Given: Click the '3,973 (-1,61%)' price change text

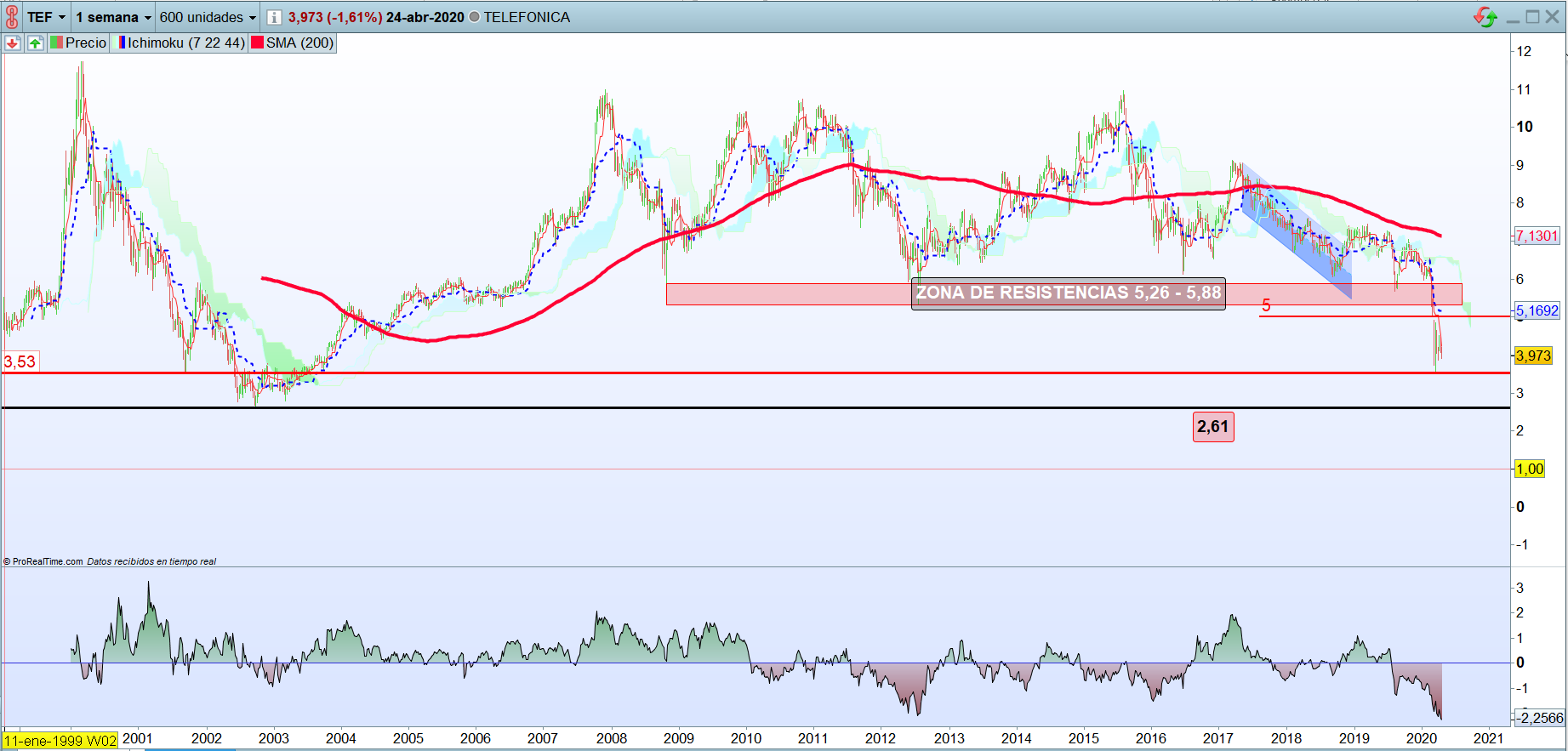Looking at the screenshot, I should coord(335,17).
